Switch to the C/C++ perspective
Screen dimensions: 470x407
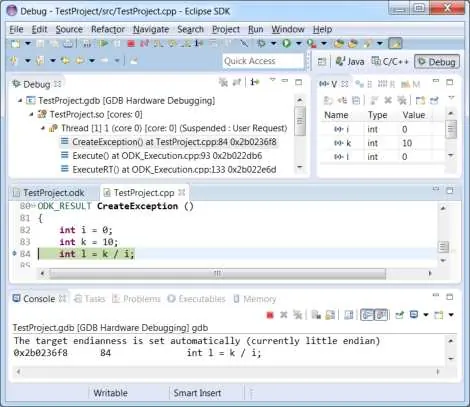[390, 62]
